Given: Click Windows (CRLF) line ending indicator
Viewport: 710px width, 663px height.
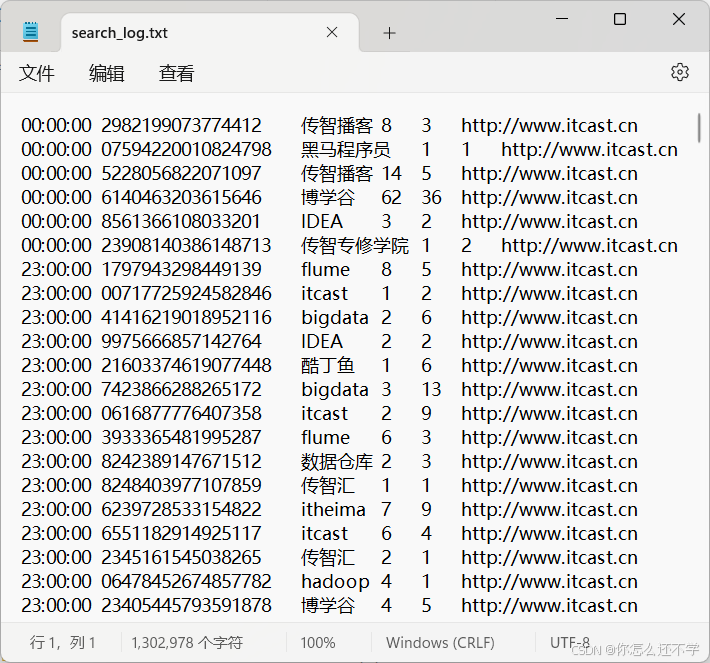Looking at the screenshot, I should 440,643.
